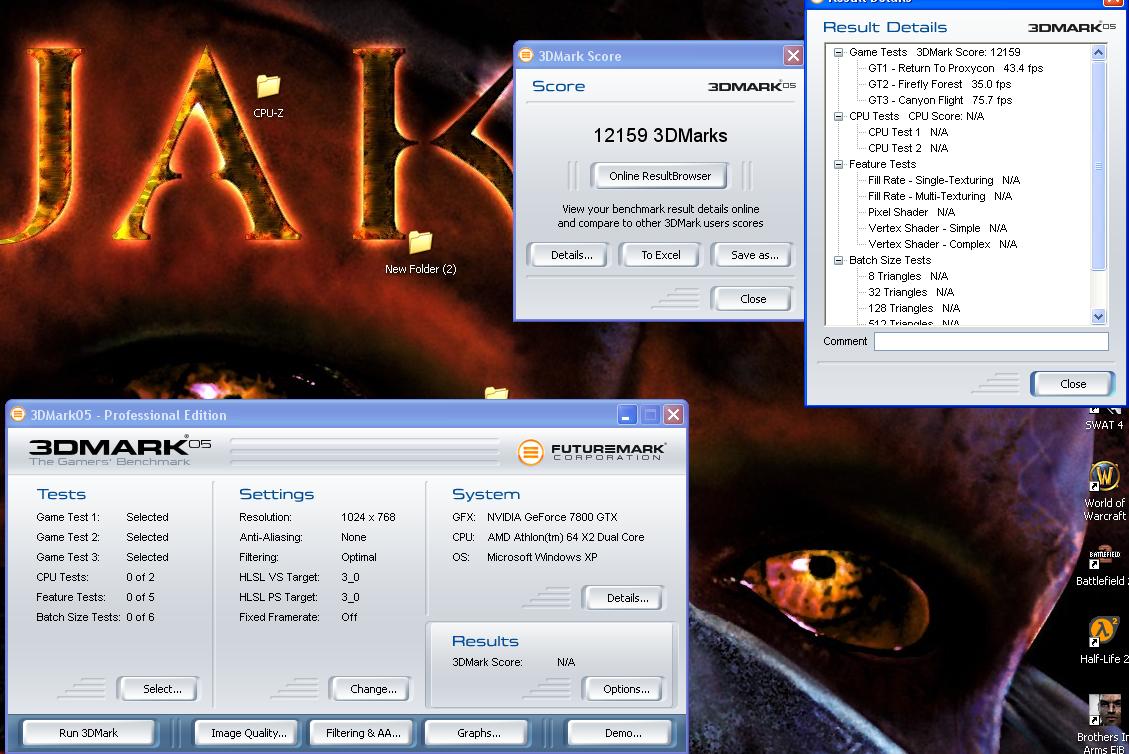Select GT1 - Return To Proxycon row
1129x754 pixels.
(x=955, y=68)
